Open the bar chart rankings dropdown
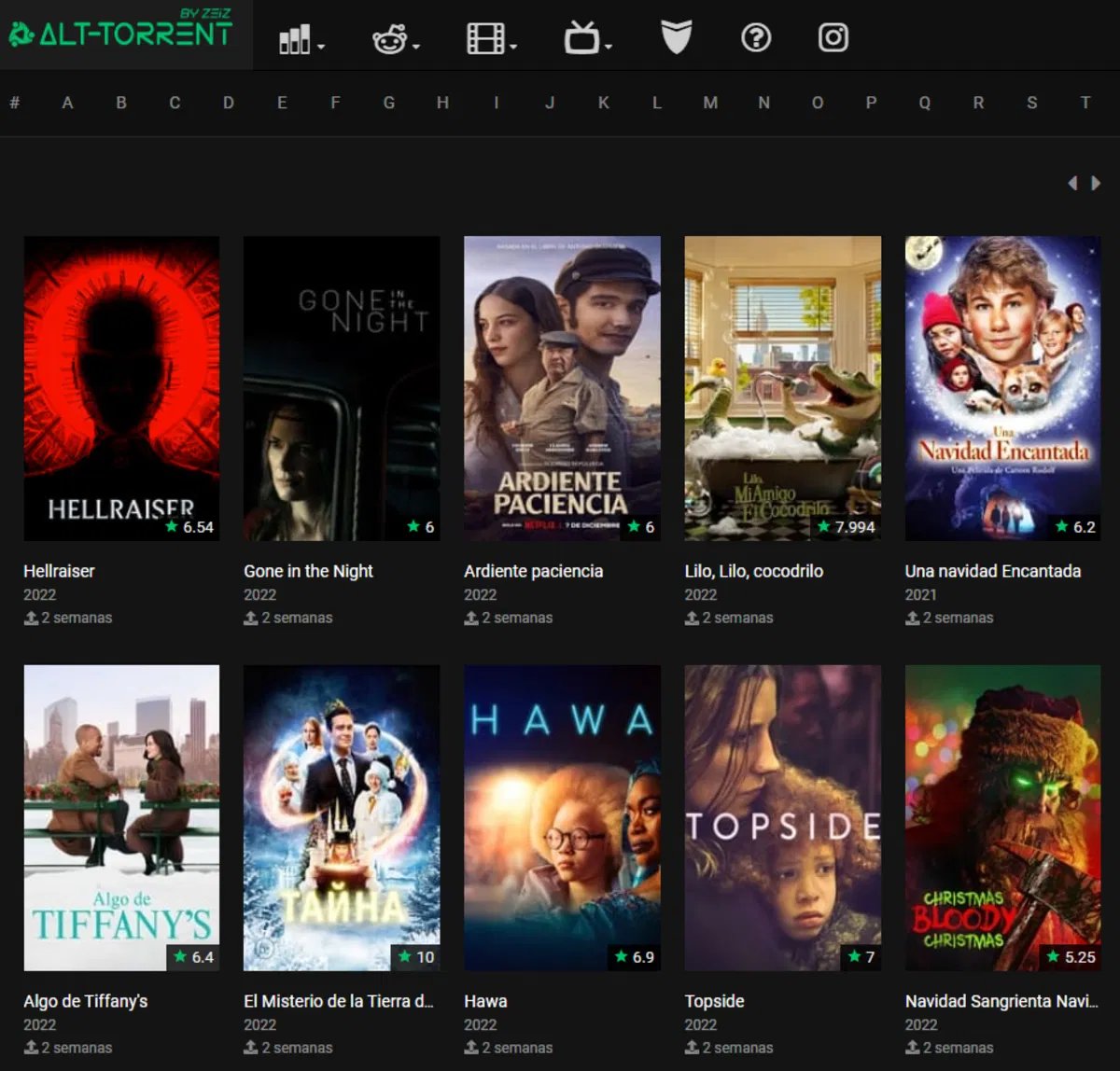 [301, 39]
